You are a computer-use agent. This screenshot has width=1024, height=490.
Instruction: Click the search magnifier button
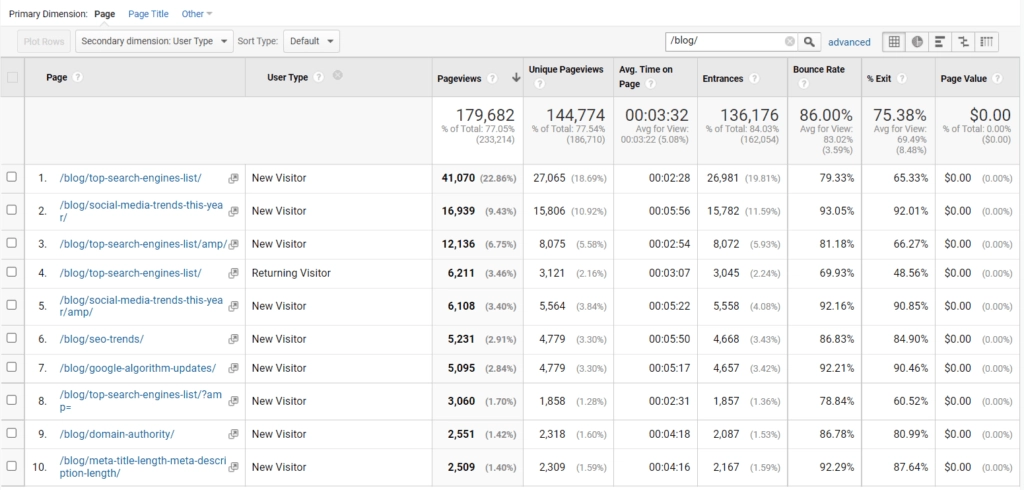(x=810, y=42)
